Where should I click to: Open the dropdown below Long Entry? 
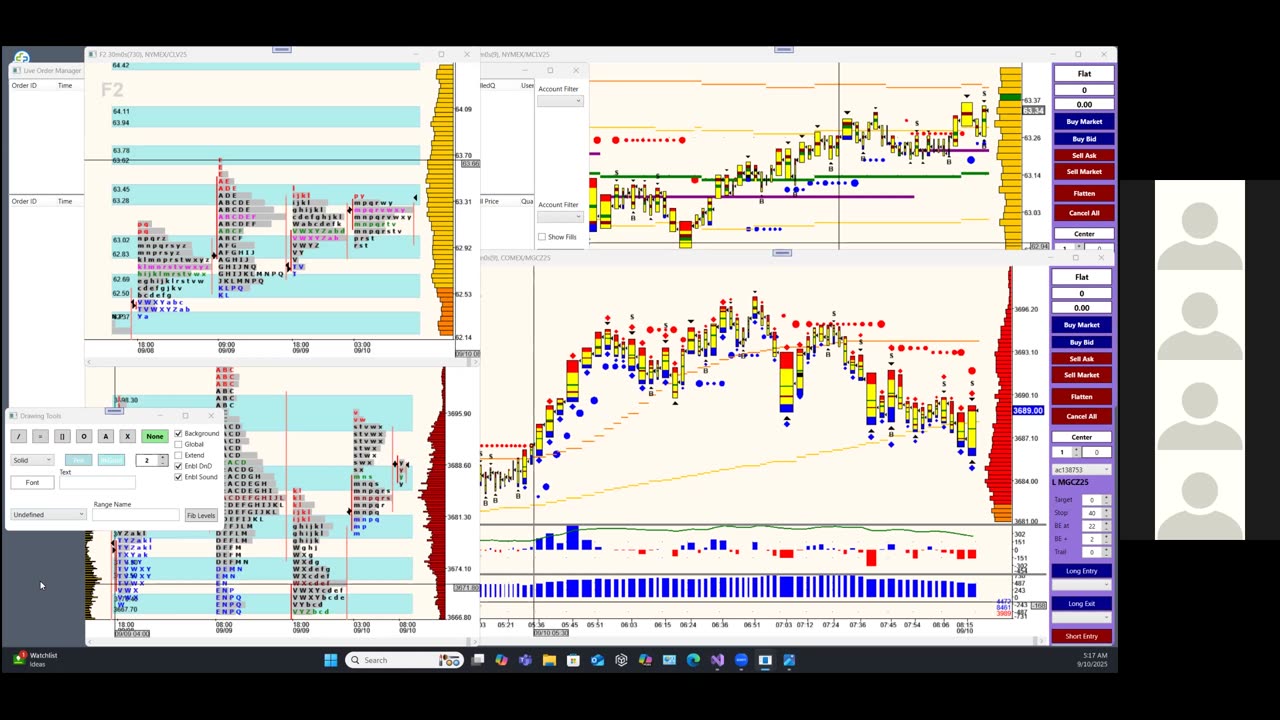(1081, 585)
